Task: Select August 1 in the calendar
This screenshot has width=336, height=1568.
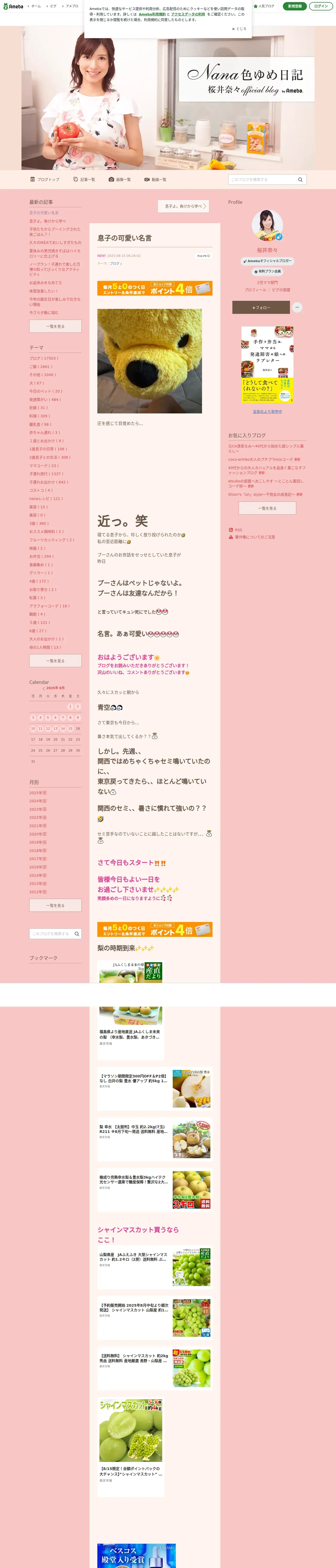Action: [70, 707]
